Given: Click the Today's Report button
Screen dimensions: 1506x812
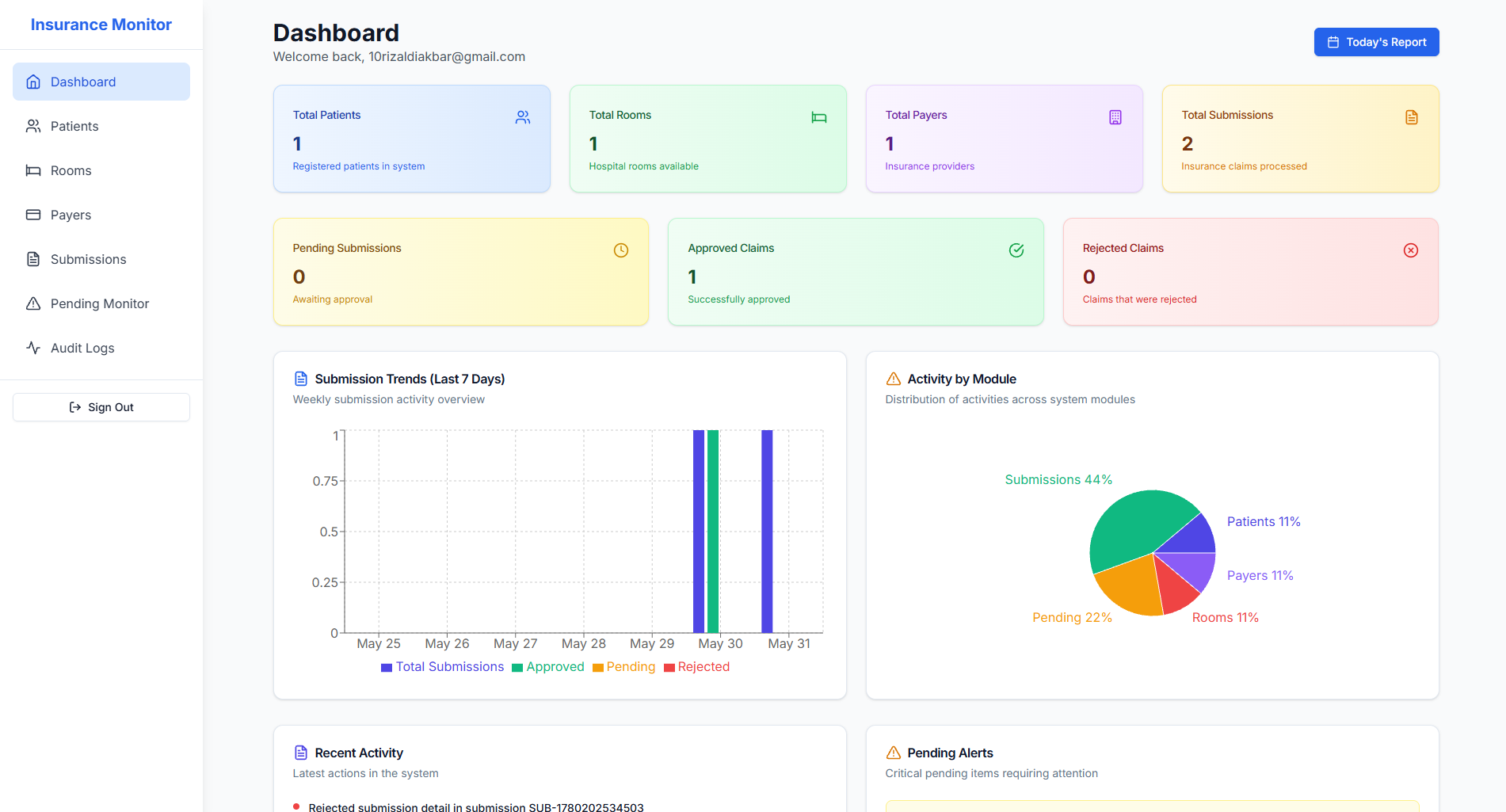Looking at the screenshot, I should coord(1376,42).
